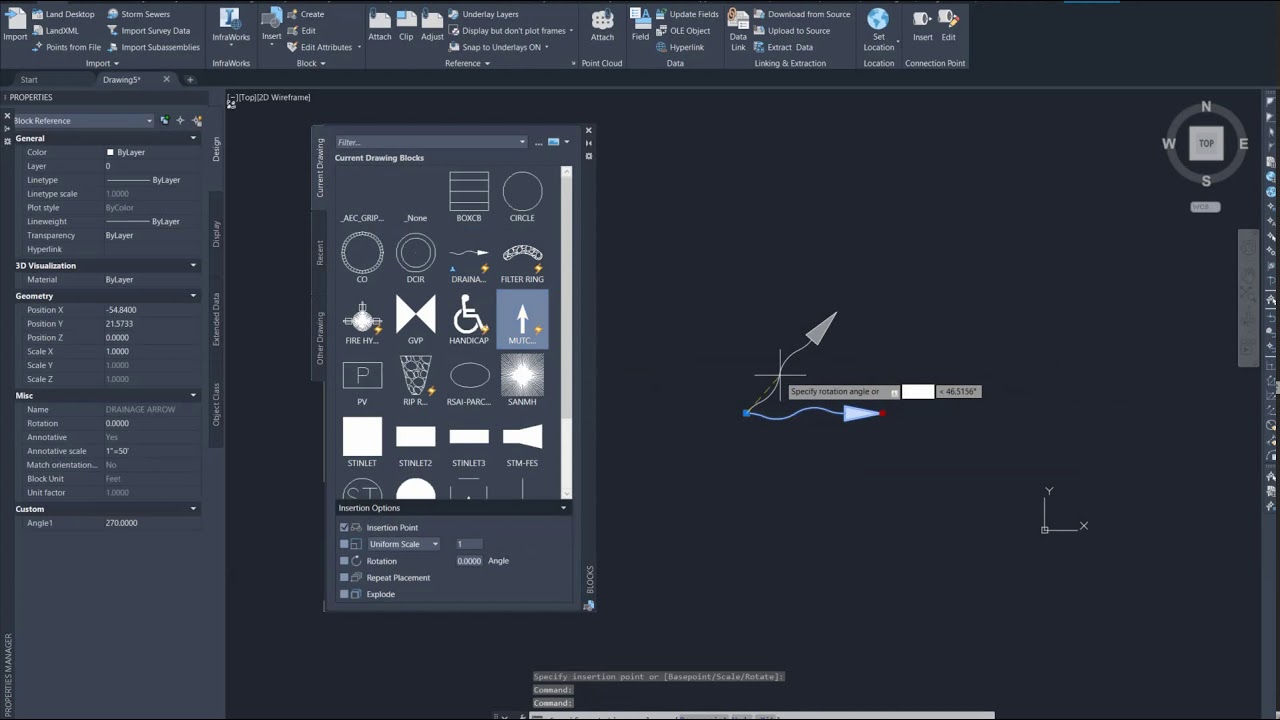Click the WCS dropdown under ViewCube
Screen dimensions: 1280x720
1205,207
